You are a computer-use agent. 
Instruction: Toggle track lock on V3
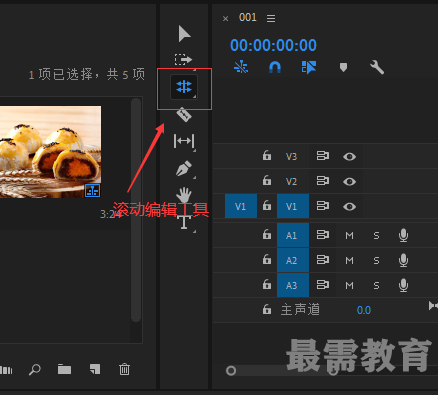pos(267,156)
